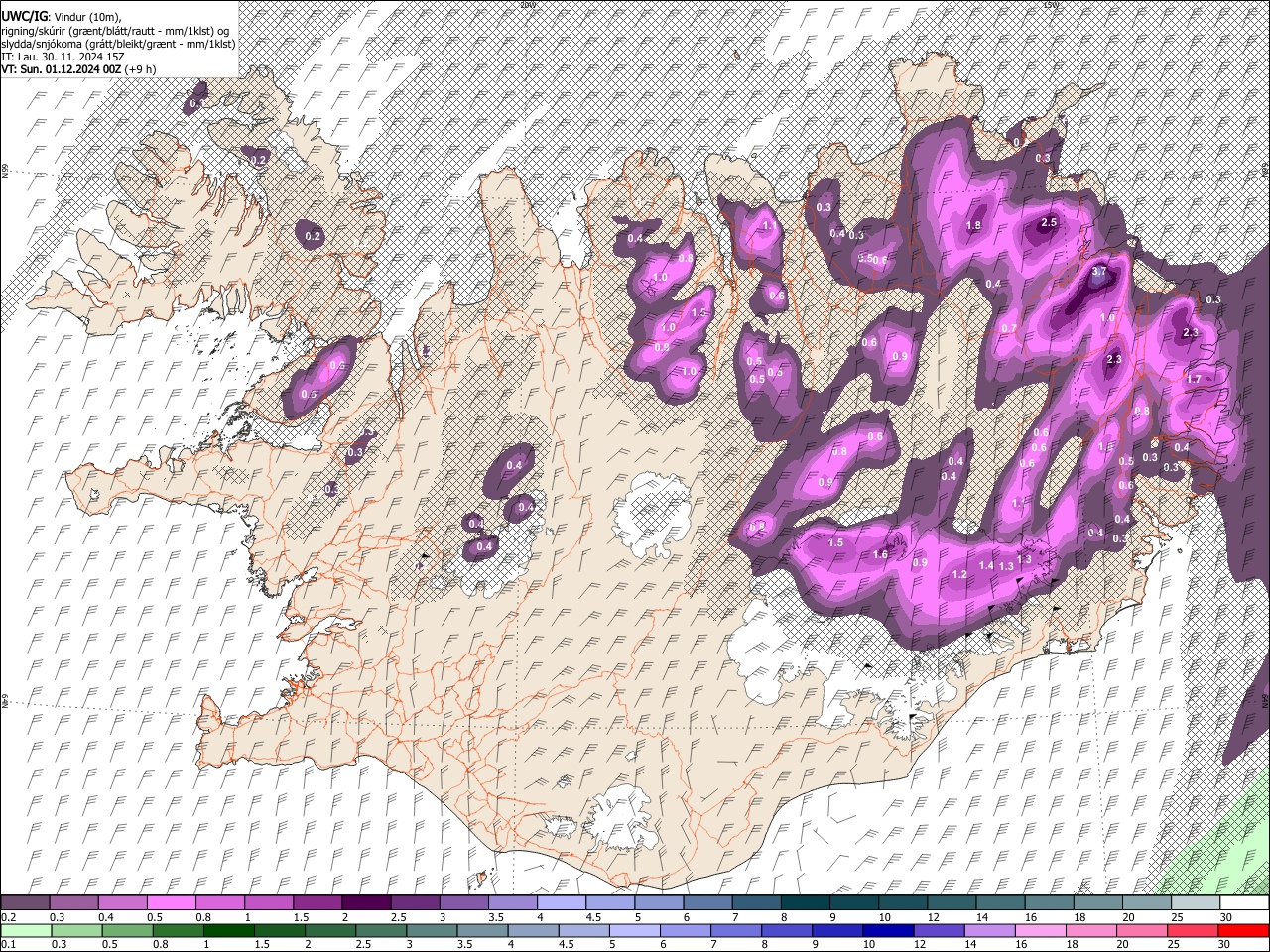The image size is (1270, 952).
Task: Click the UWC/IG title in the header
Action: tap(24, 17)
